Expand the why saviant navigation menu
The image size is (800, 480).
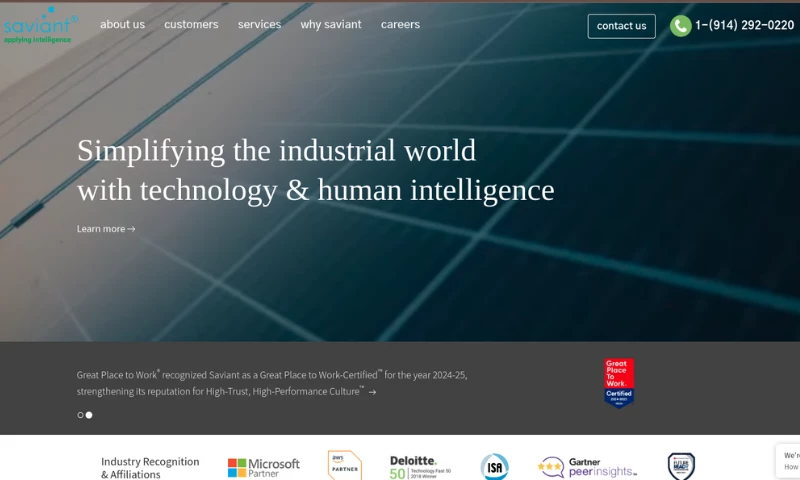[331, 25]
